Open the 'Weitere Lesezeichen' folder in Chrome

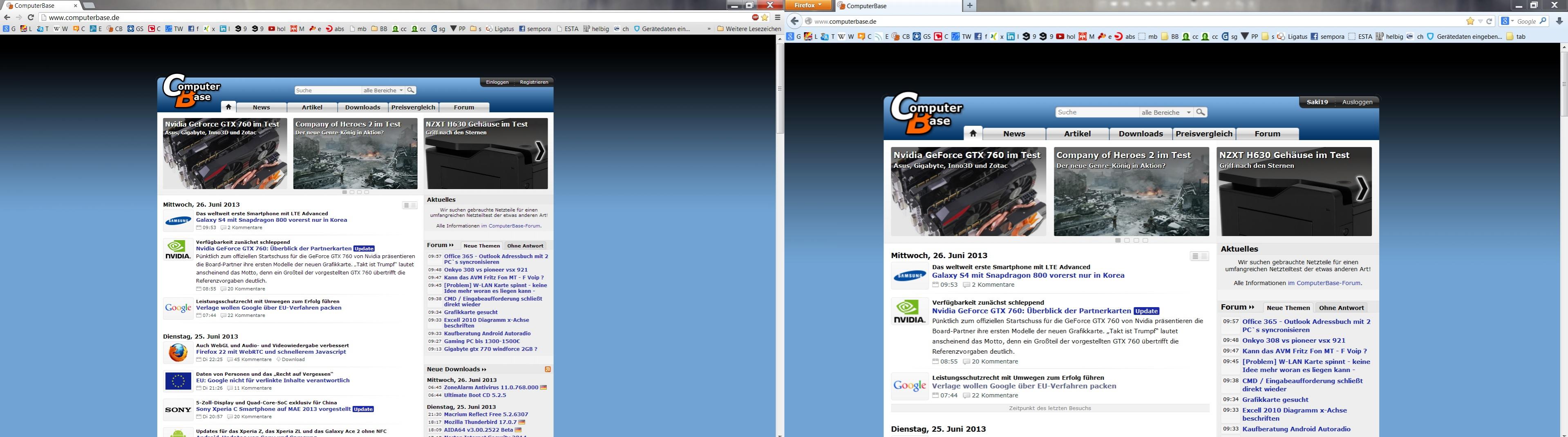pyautogui.click(x=749, y=29)
